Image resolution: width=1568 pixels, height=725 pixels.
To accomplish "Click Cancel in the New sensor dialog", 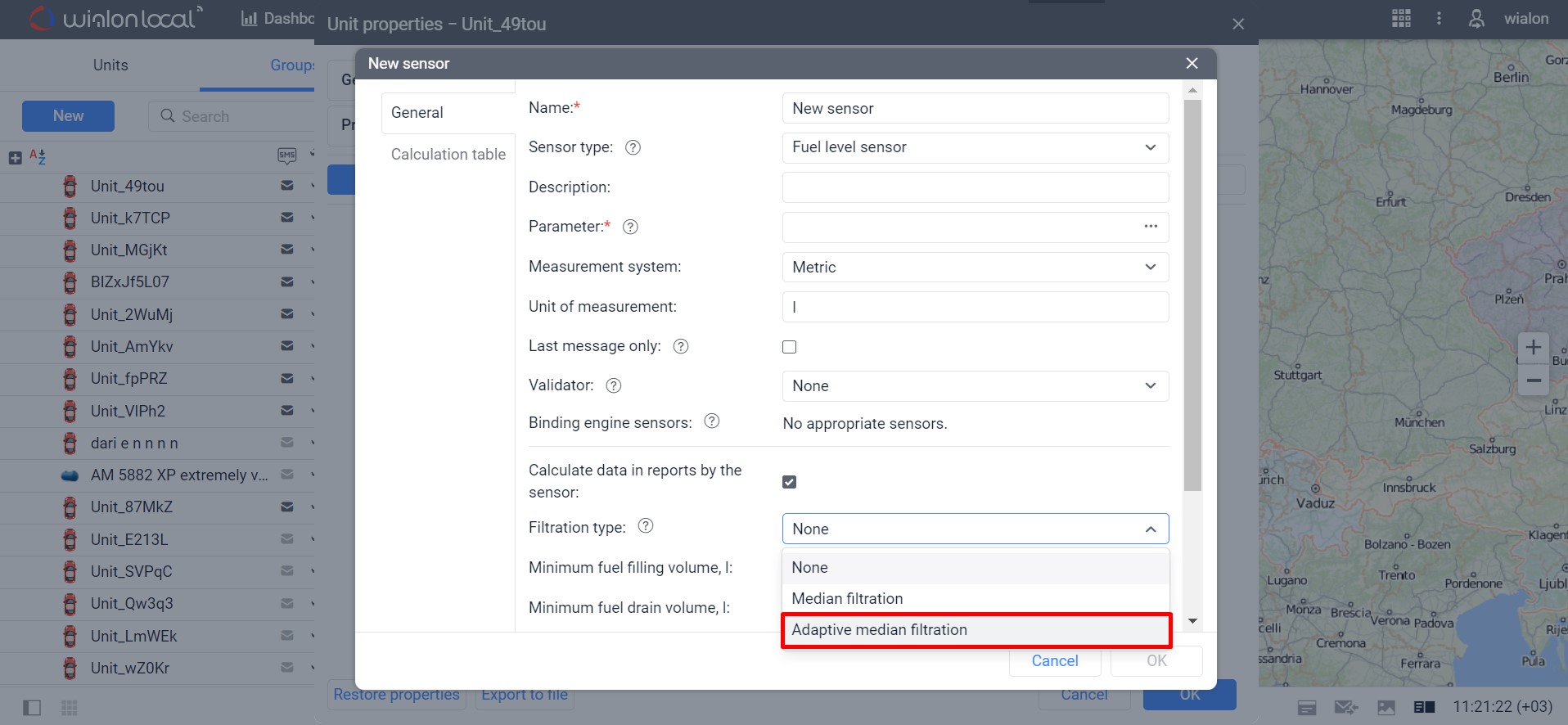I will (x=1054, y=661).
